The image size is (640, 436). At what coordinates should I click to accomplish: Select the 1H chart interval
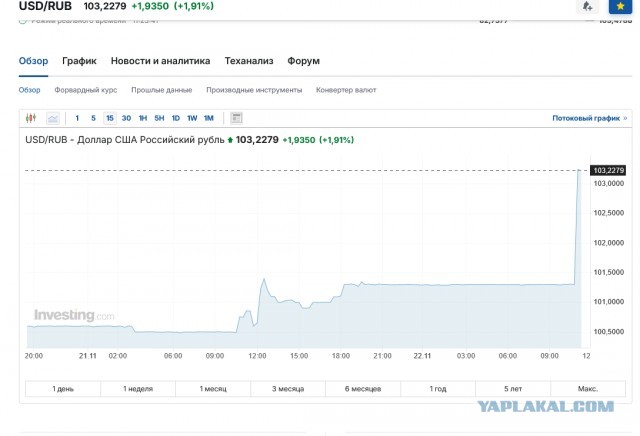pyautogui.click(x=143, y=118)
